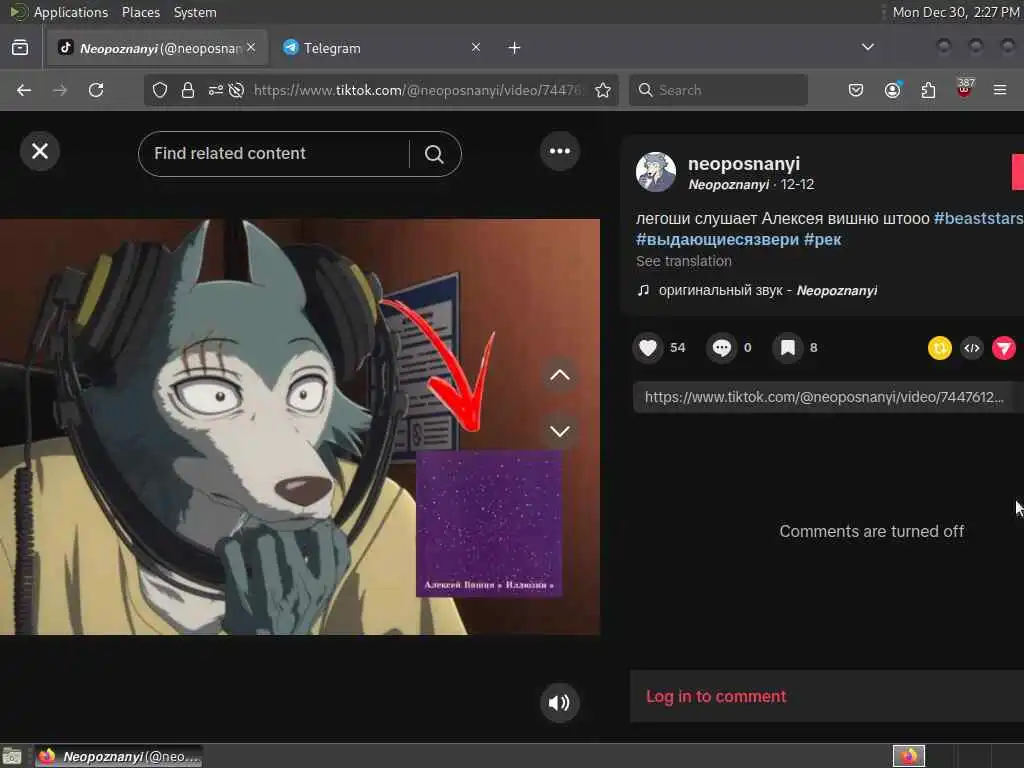Reload the current page
1024x768 pixels.
pos(96,90)
